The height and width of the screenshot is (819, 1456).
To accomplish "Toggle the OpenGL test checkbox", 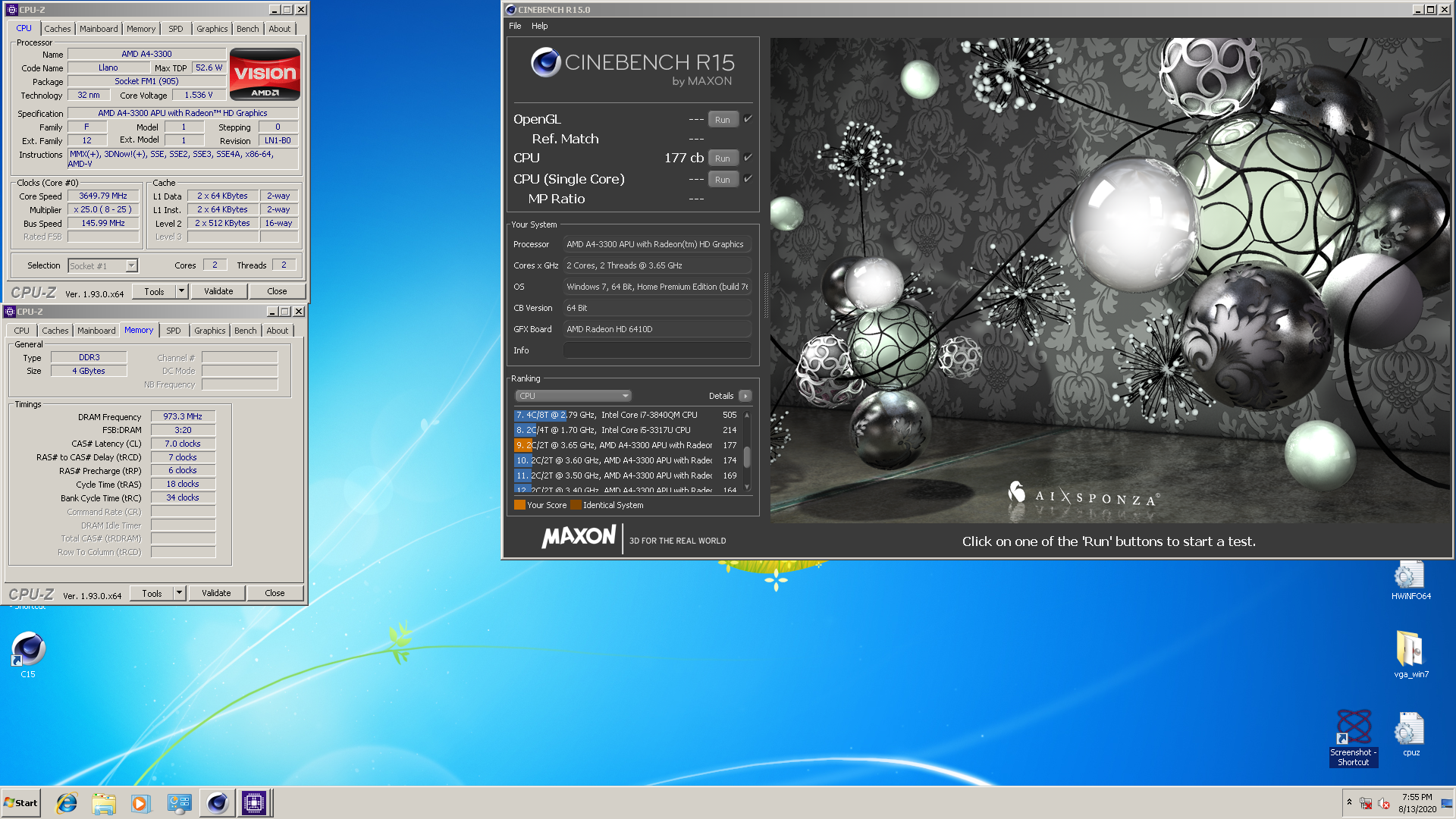I will click(x=748, y=118).
